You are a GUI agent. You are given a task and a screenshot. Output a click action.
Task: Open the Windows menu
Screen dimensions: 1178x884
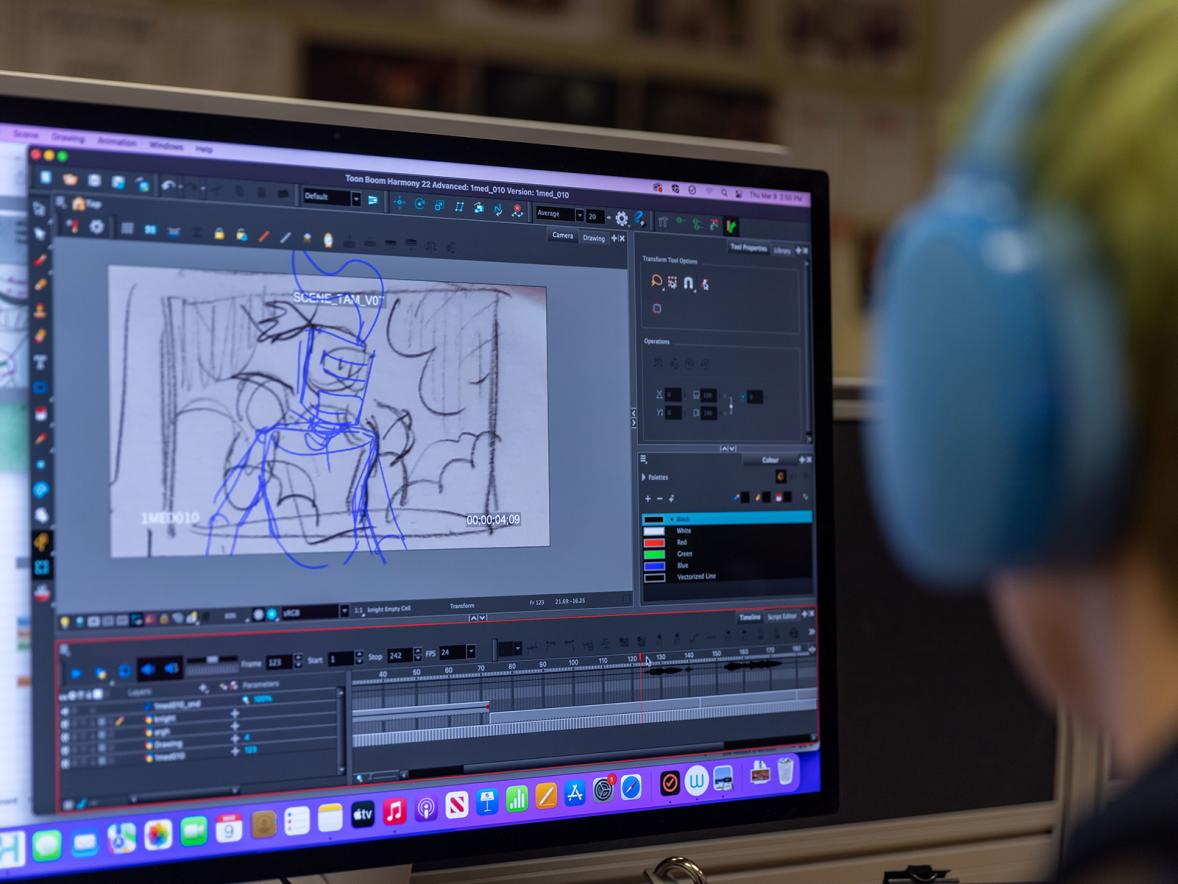point(166,145)
